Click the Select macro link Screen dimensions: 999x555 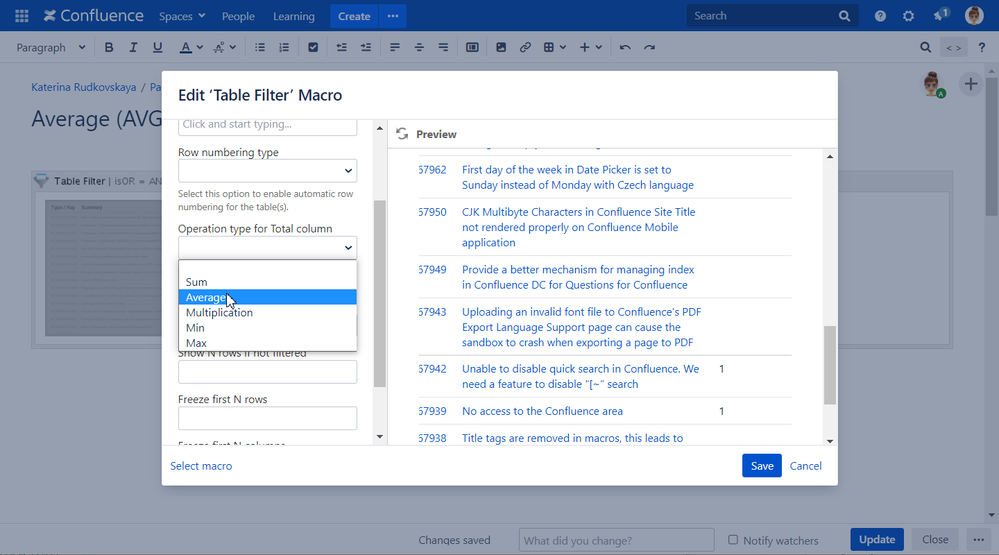pos(201,466)
